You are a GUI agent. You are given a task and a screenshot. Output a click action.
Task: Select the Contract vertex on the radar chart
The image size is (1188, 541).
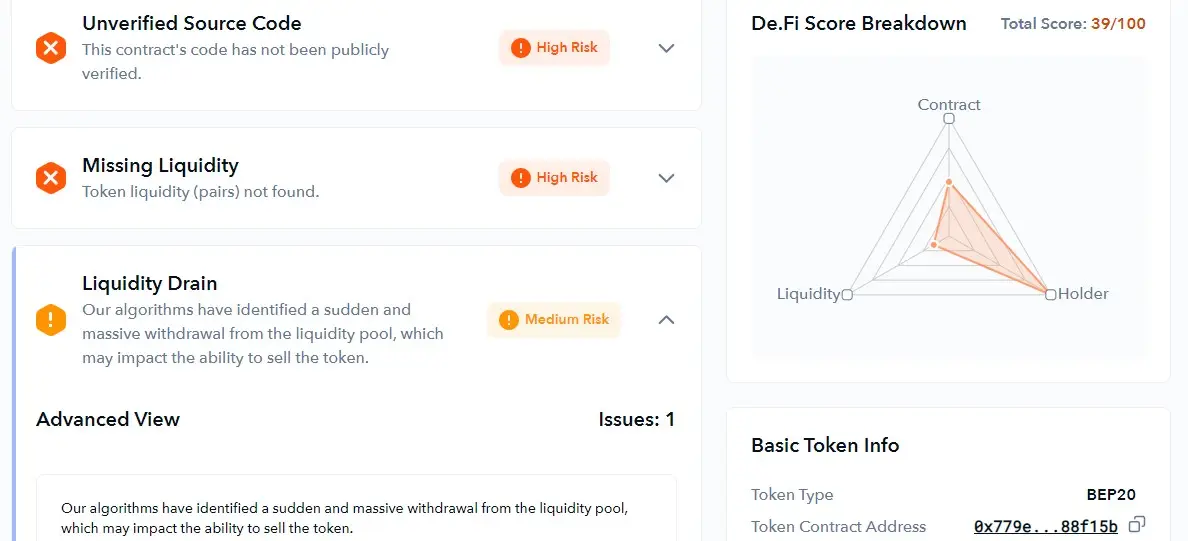point(949,119)
